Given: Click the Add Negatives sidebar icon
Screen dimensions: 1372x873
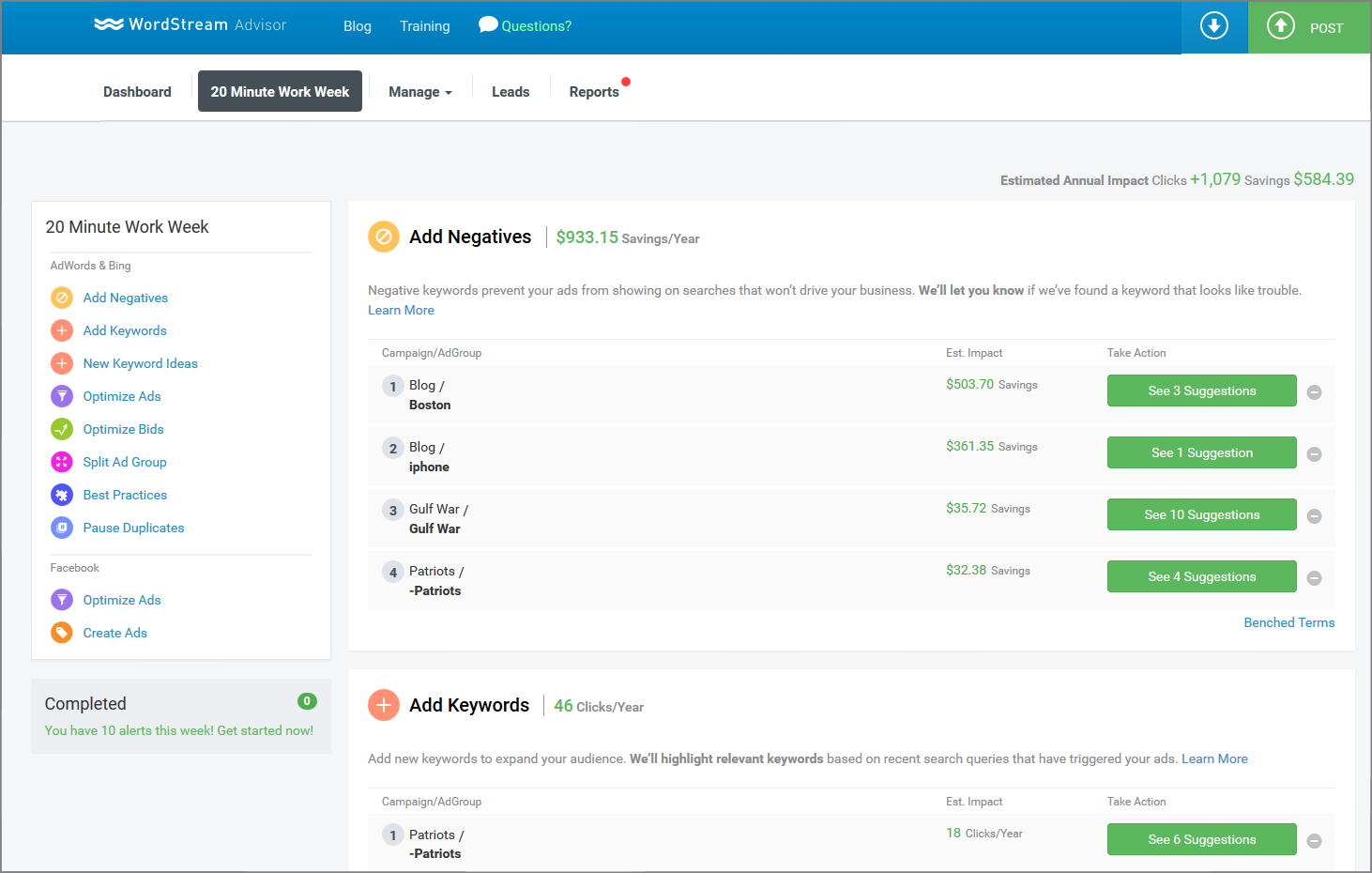Looking at the screenshot, I should [x=62, y=298].
